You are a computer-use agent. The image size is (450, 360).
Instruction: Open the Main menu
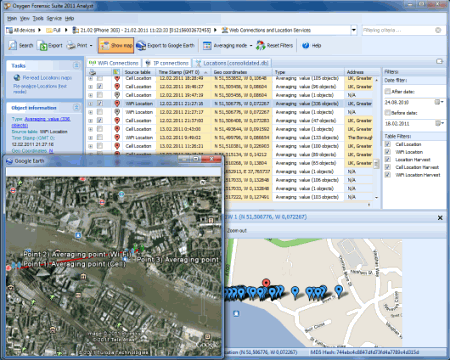[x=12, y=18]
